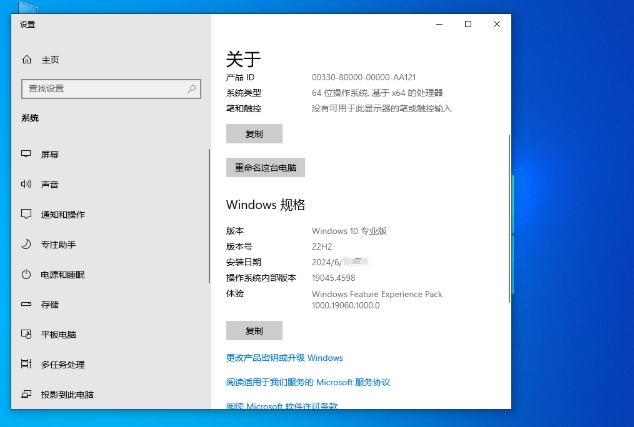Select 电源和睡眠 power settings
Image resolution: width=634 pixels, height=427 pixels.
pos(62,275)
